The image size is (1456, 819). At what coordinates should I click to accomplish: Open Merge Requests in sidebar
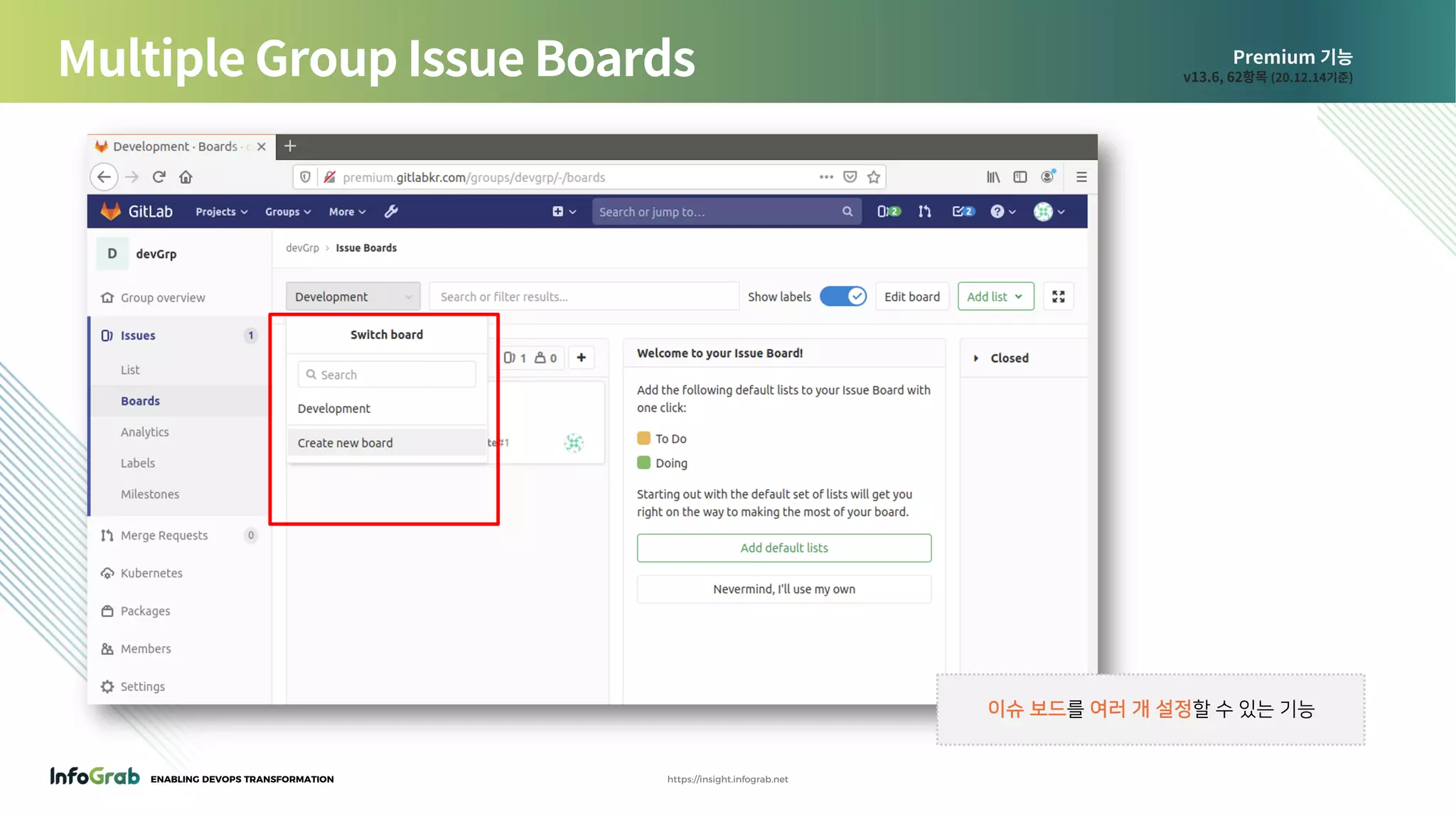click(x=164, y=535)
